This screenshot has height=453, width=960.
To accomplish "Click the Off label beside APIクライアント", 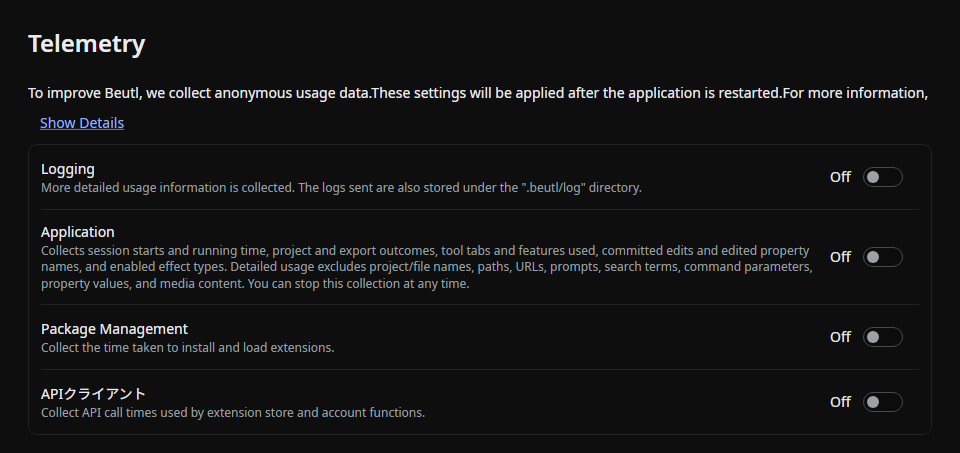I will pyautogui.click(x=840, y=402).
